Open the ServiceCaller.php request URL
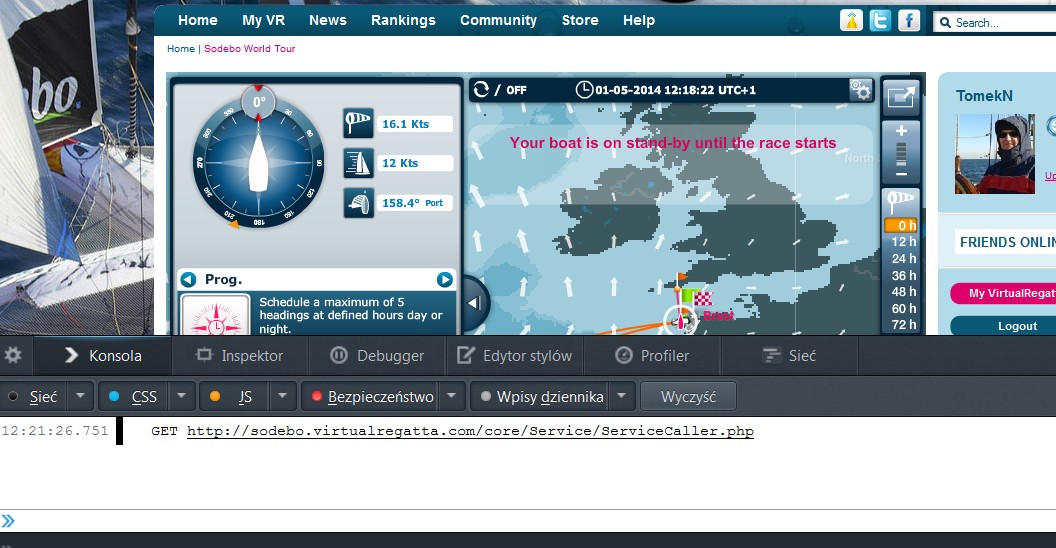This screenshot has height=548, width=1056. pos(470,431)
